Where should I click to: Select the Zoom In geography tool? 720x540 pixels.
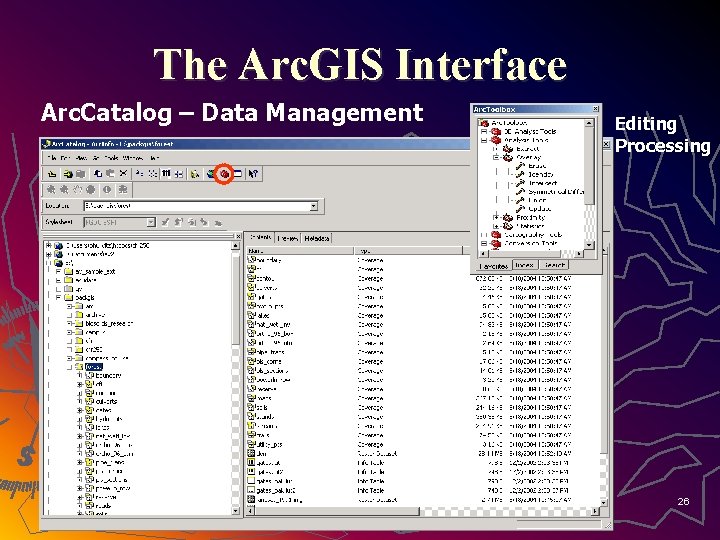[x=51, y=189]
